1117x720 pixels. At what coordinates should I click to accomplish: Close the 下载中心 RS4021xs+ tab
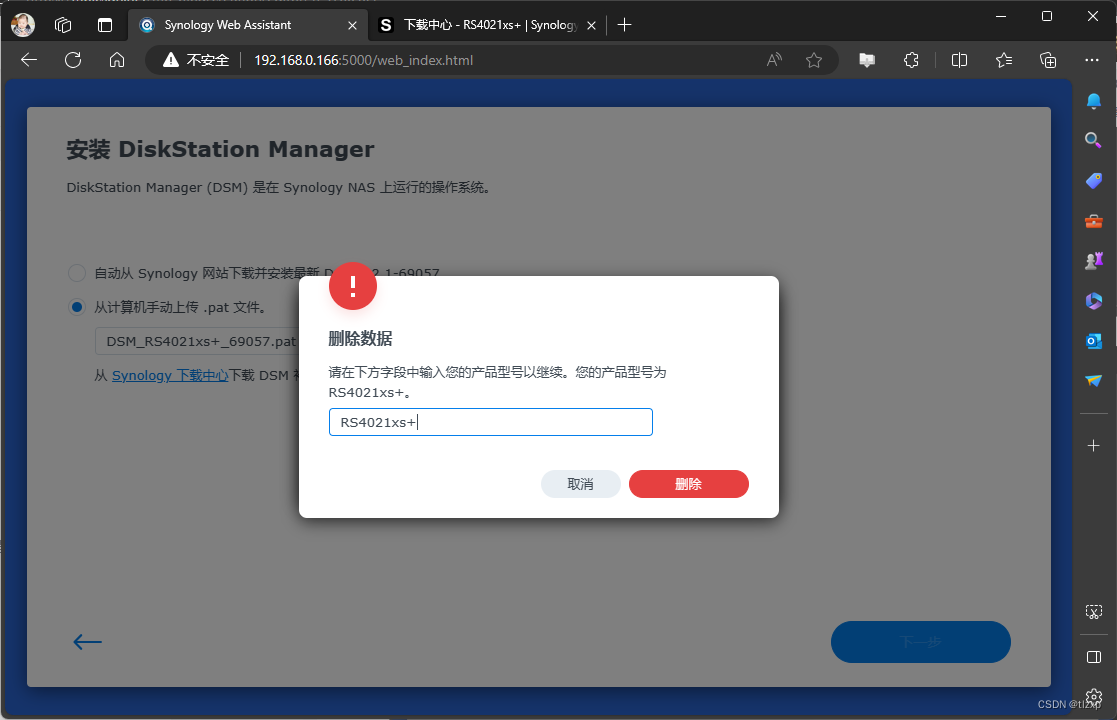click(591, 25)
